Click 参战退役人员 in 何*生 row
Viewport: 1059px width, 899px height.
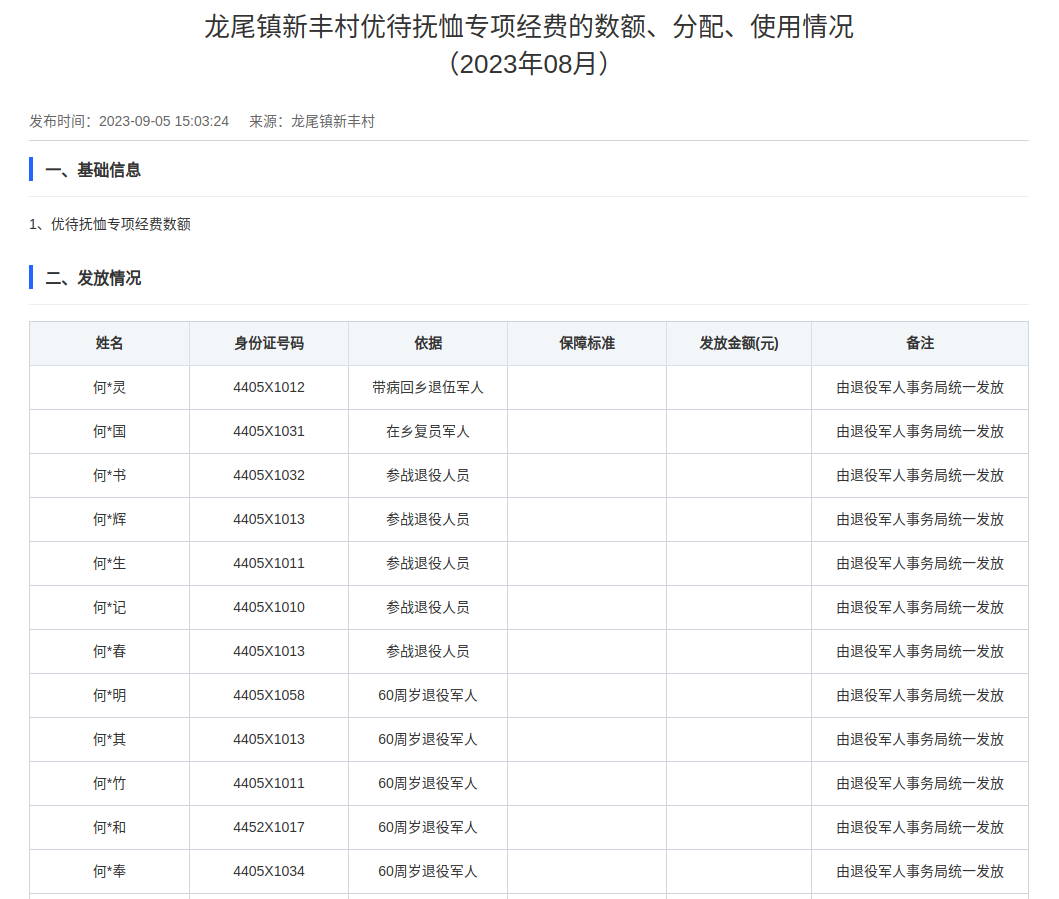click(x=428, y=563)
